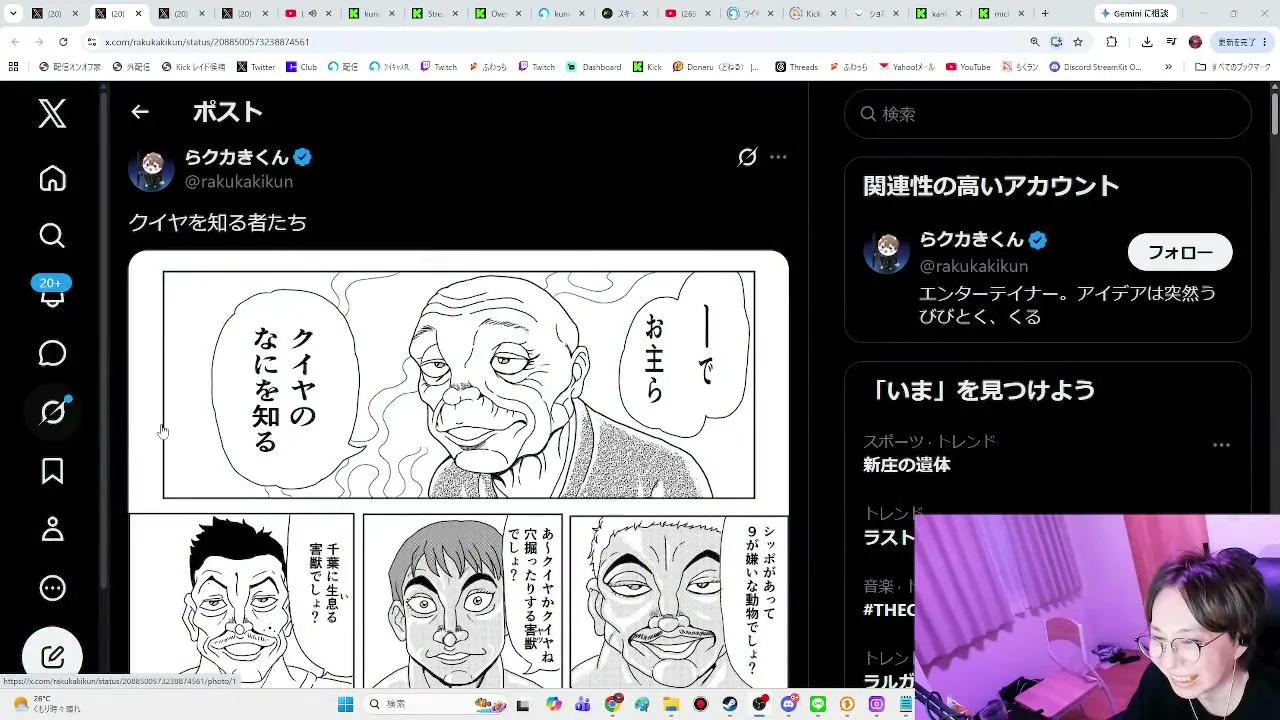Open related account avatar in sidebar
This screenshot has height=720, width=1280.
coord(886,252)
